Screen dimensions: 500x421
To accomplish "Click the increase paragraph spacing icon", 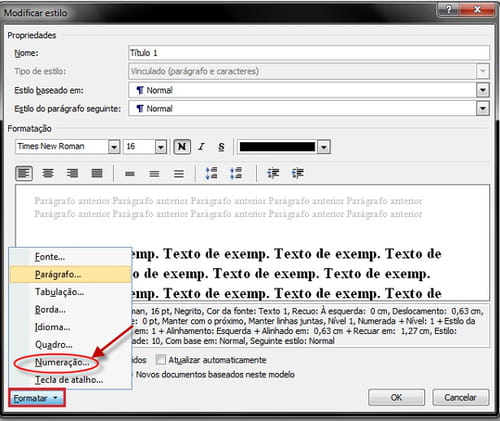I will coord(211,173).
